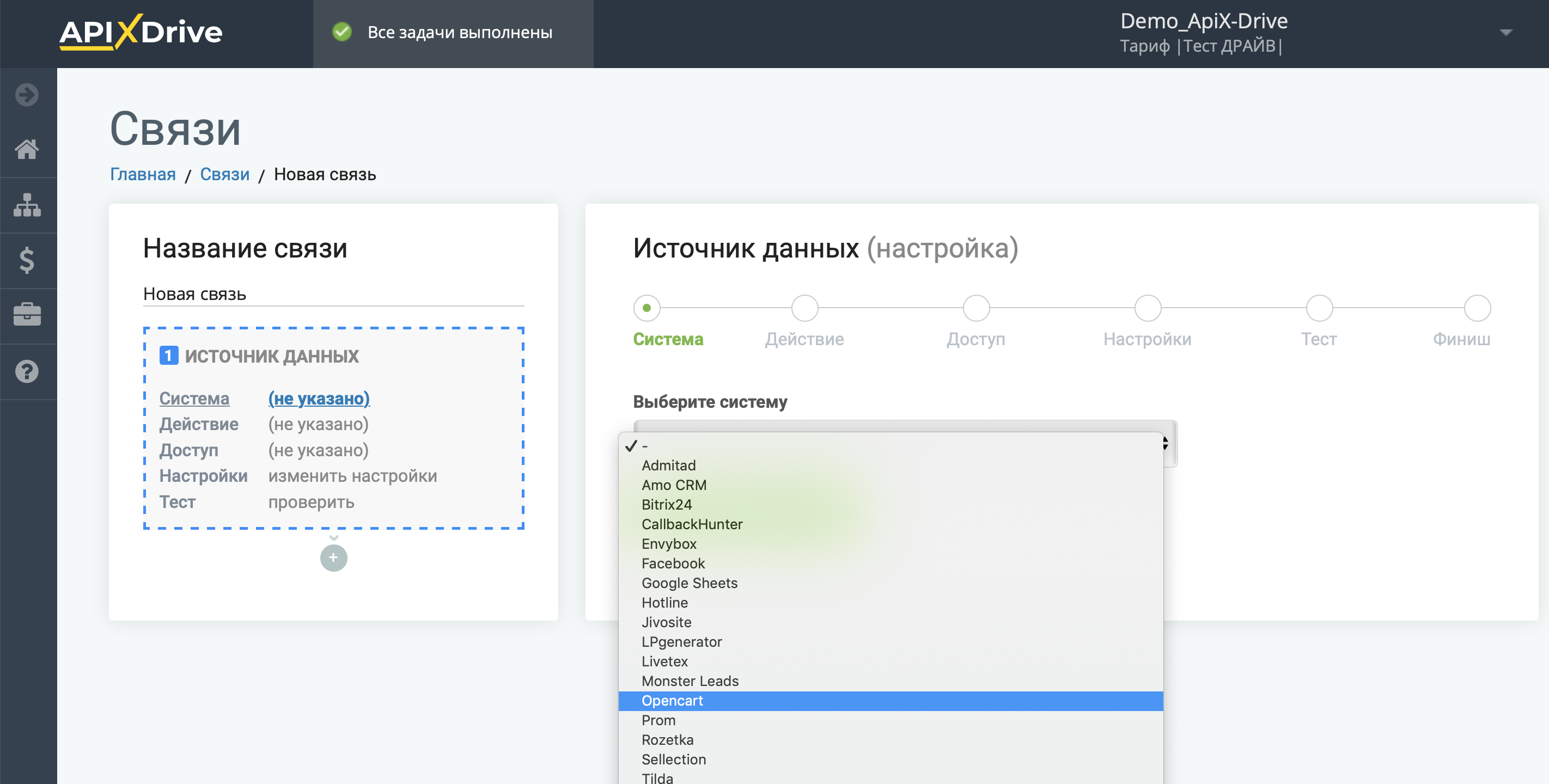Add a new block with plus button
Screen dimensions: 1549x784
point(334,558)
